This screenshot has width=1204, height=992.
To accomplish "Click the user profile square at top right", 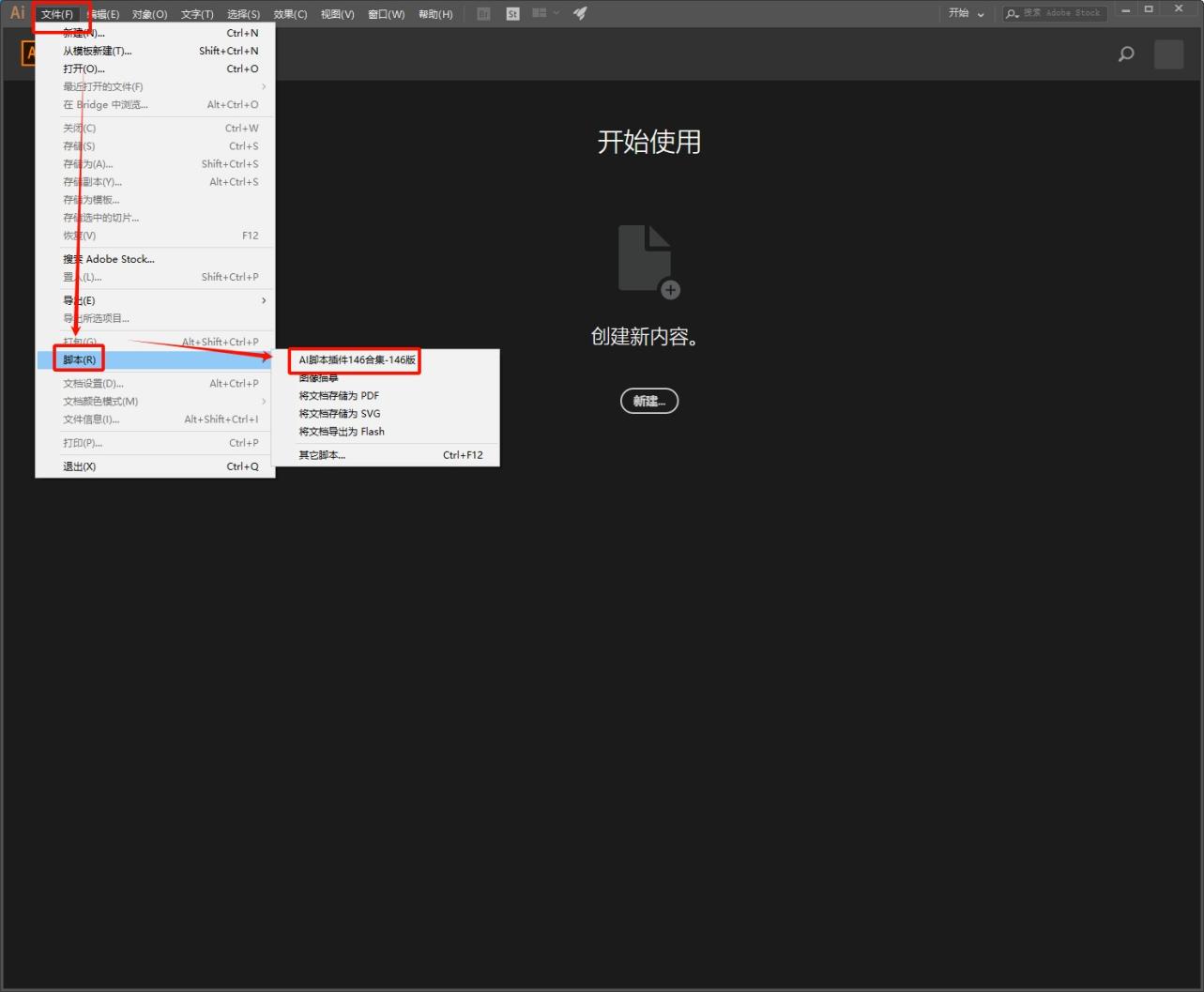I will 1168,54.
